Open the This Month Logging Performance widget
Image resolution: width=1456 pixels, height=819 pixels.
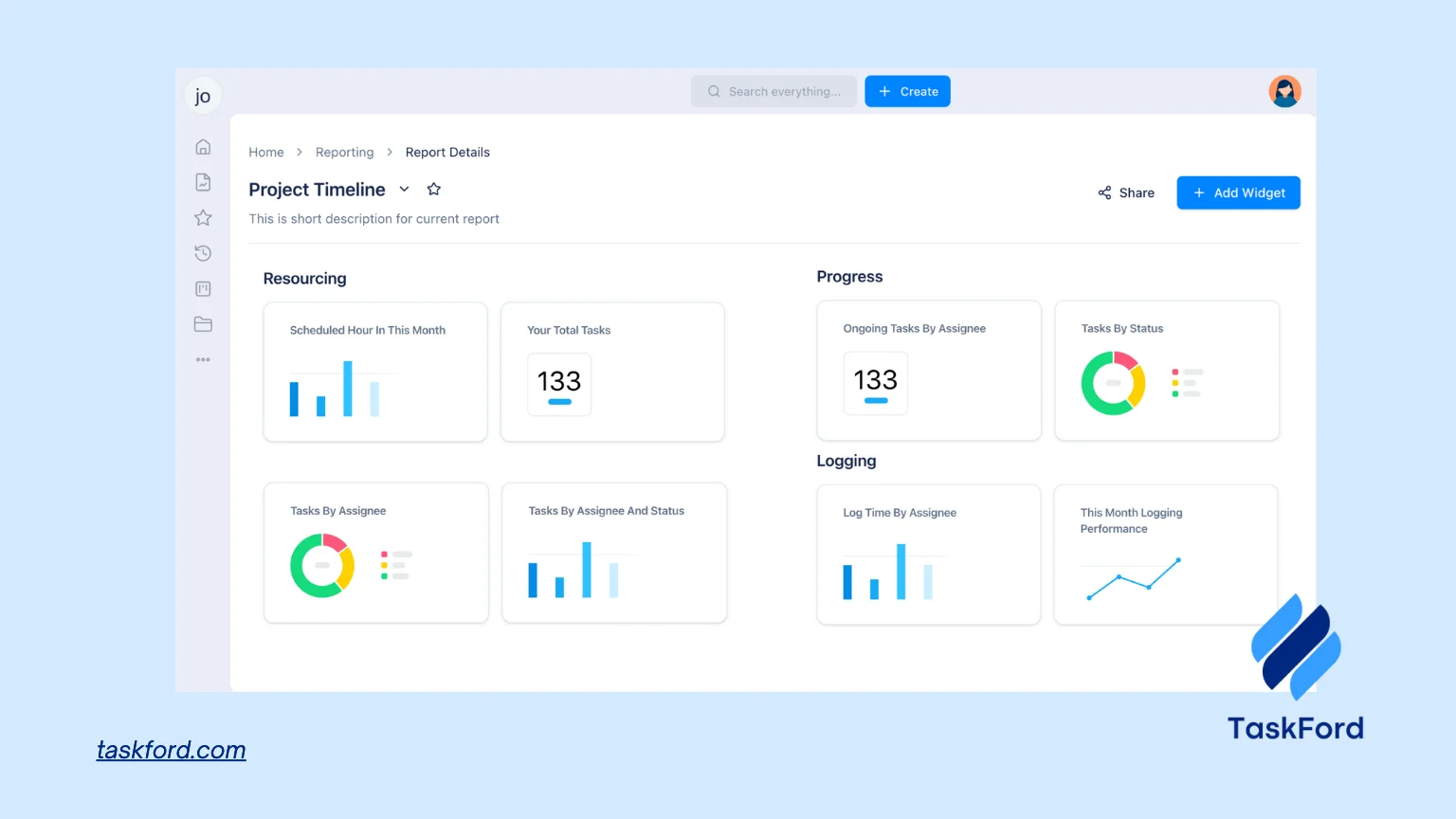[x=1165, y=555]
